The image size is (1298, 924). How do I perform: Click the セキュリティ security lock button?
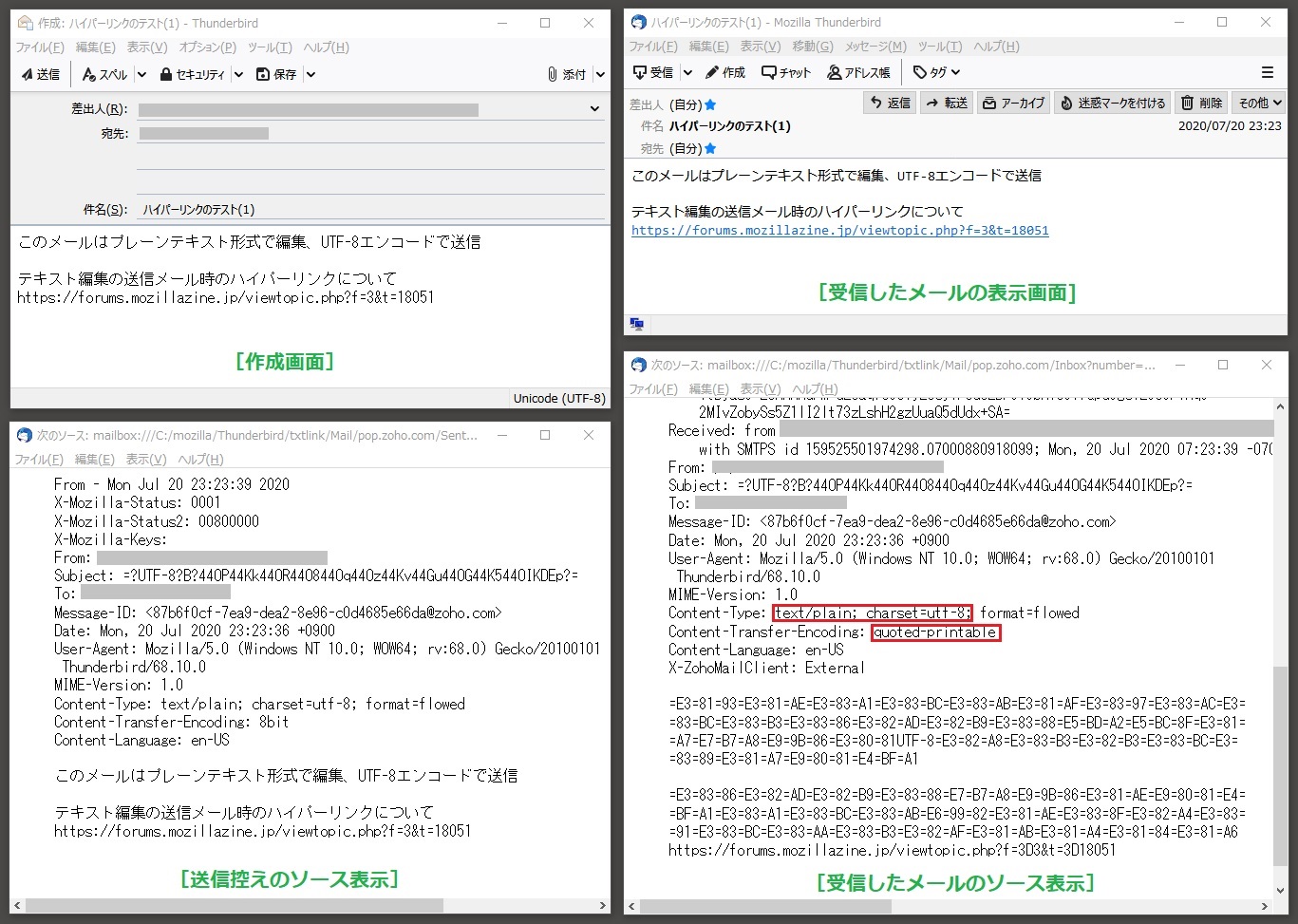(193, 74)
